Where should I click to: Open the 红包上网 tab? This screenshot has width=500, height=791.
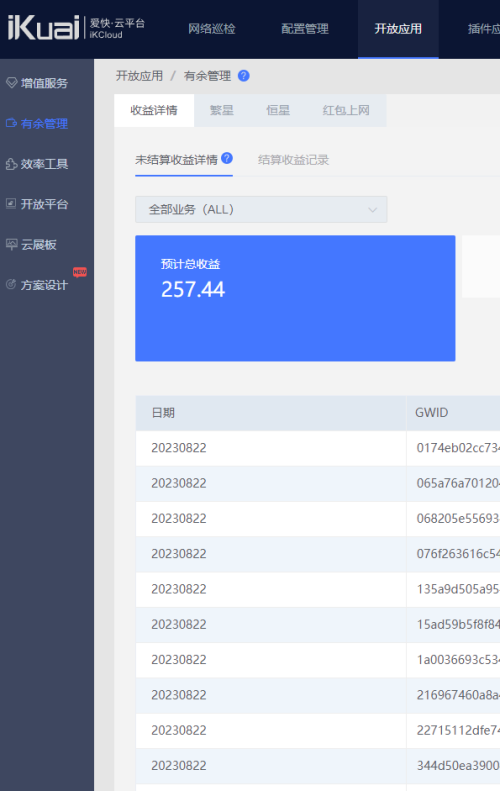pos(346,110)
